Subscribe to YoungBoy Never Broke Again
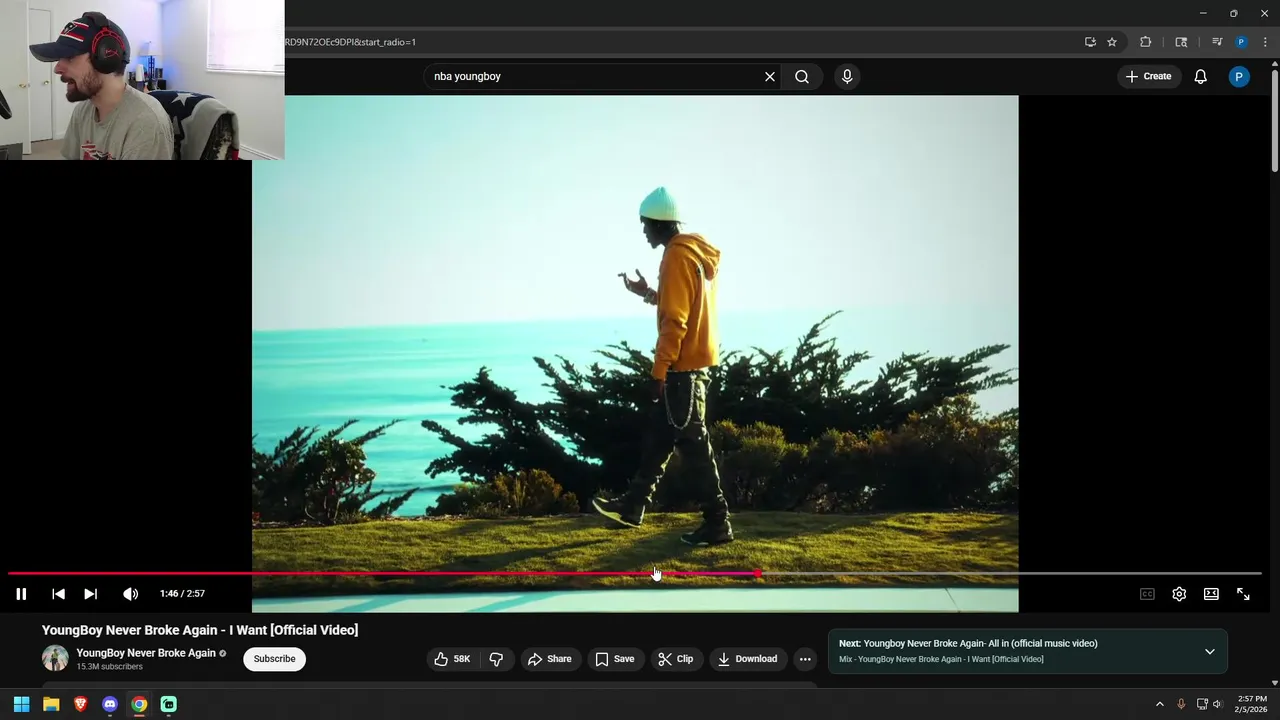1280x720 pixels. click(274, 659)
